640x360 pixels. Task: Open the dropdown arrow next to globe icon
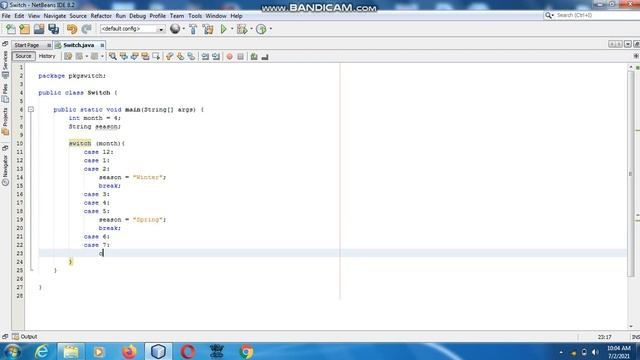point(183,29)
